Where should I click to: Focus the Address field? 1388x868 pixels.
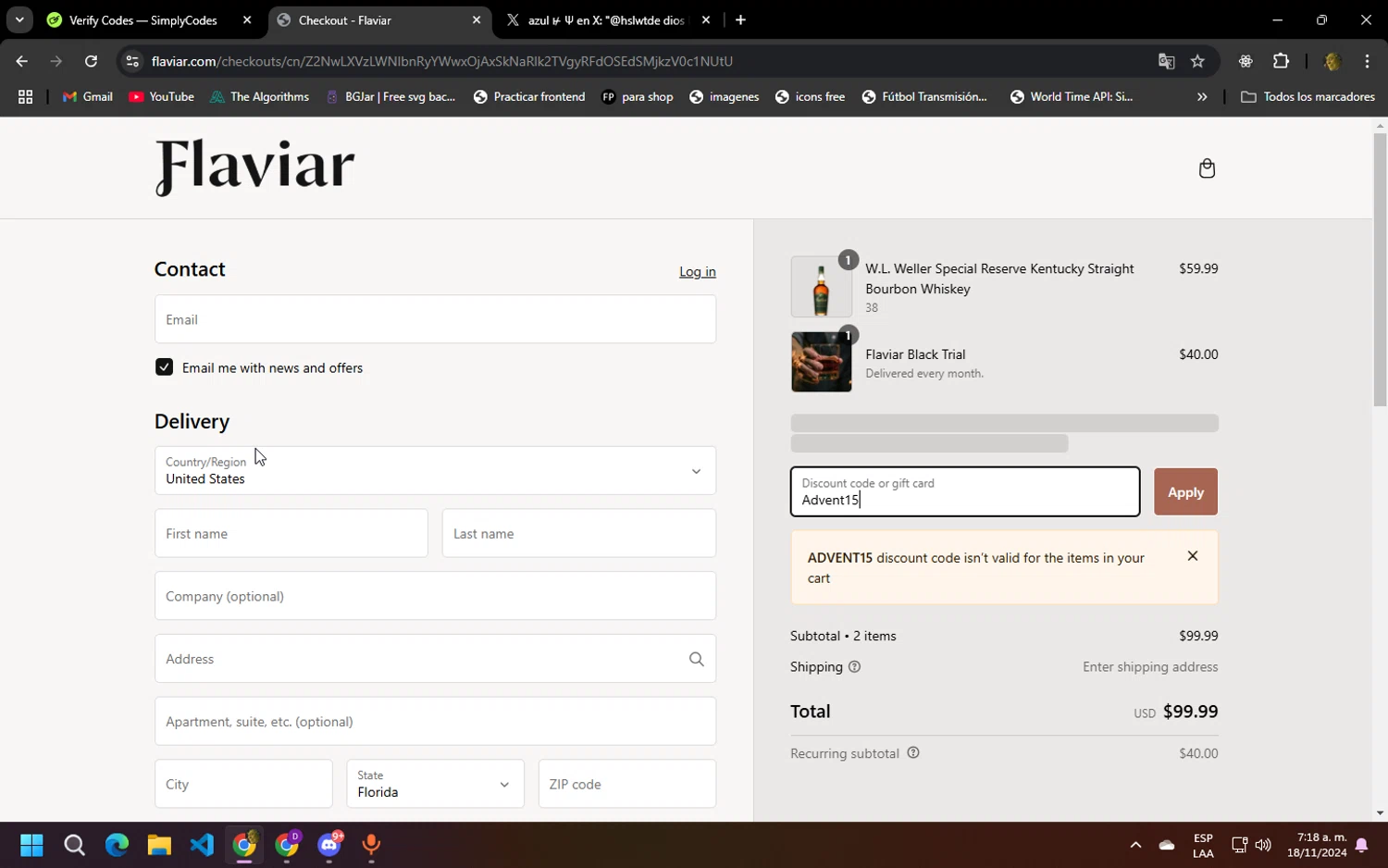[x=435, y=659]
